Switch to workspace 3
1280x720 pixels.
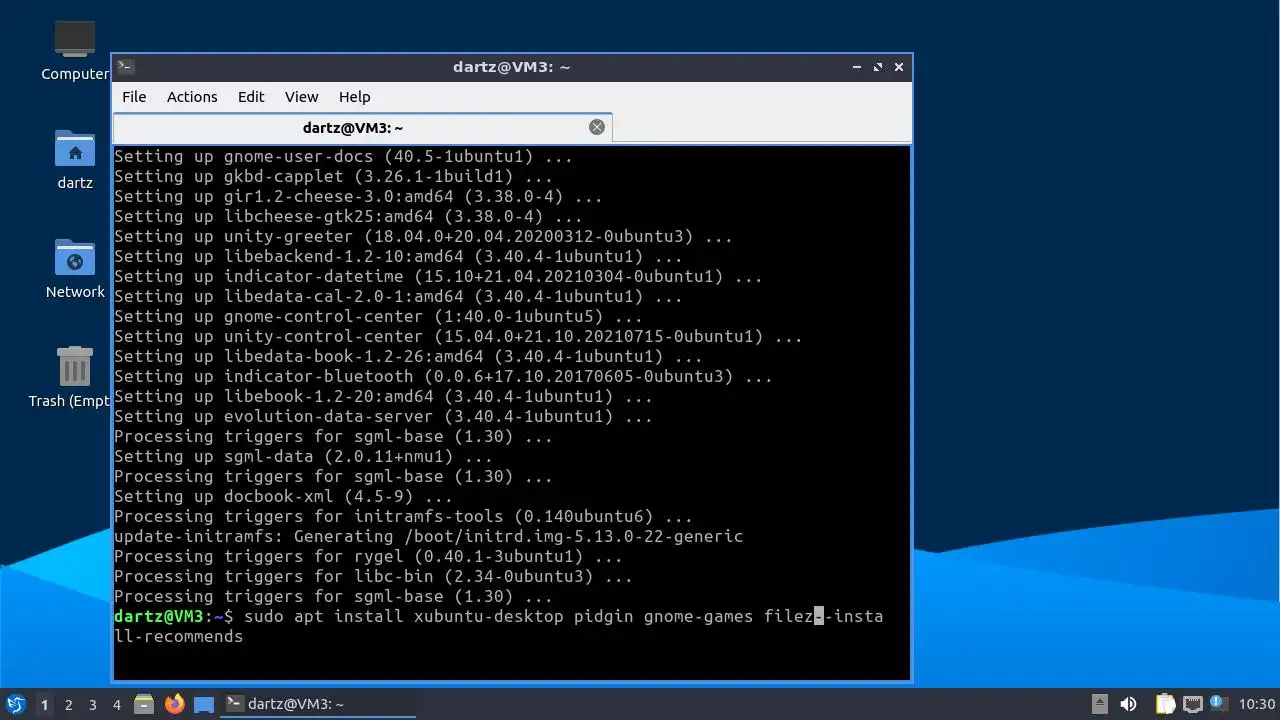93,704
